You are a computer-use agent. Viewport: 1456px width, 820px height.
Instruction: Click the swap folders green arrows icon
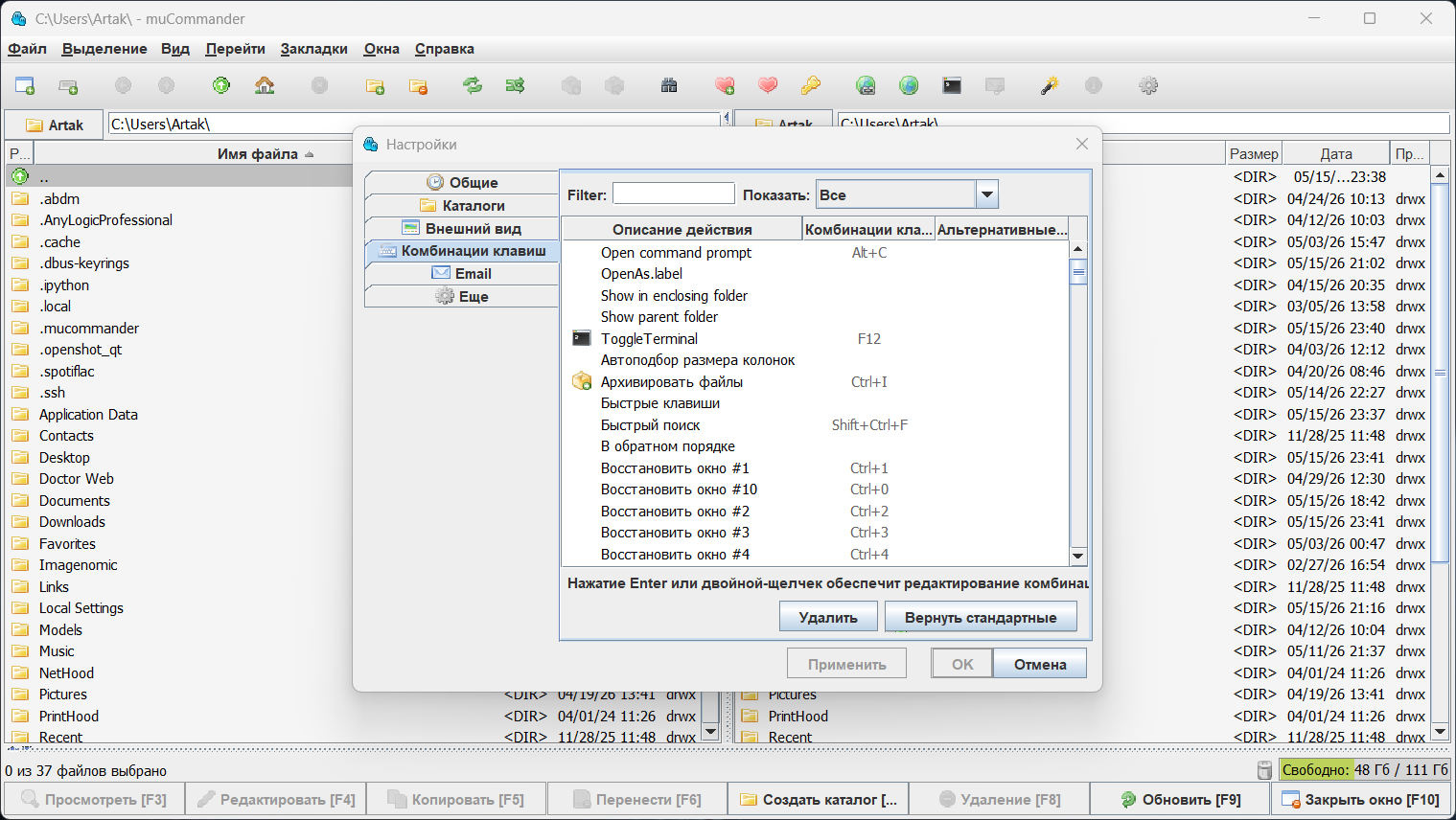tap(473, 86)
